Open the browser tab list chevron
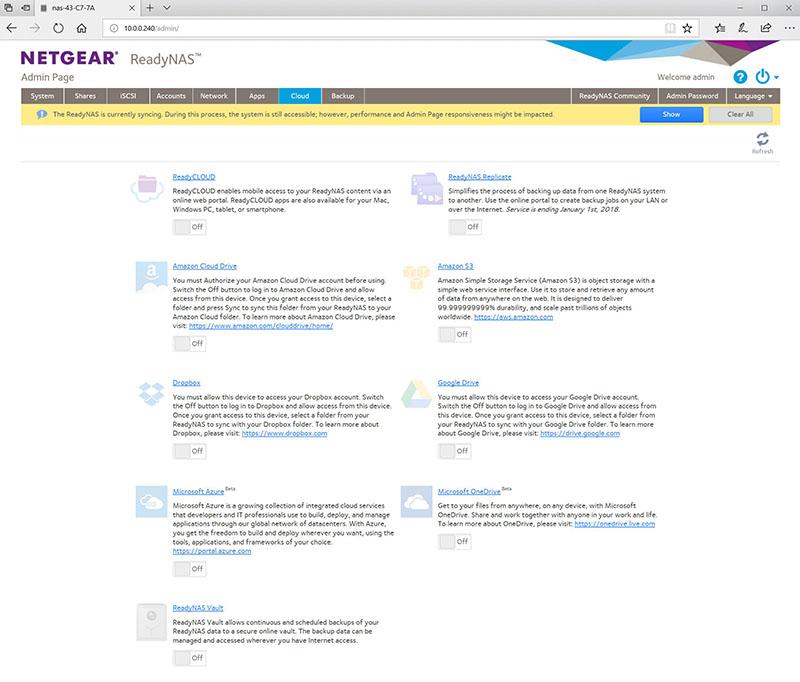800x682 pixels. pos(166,8)
